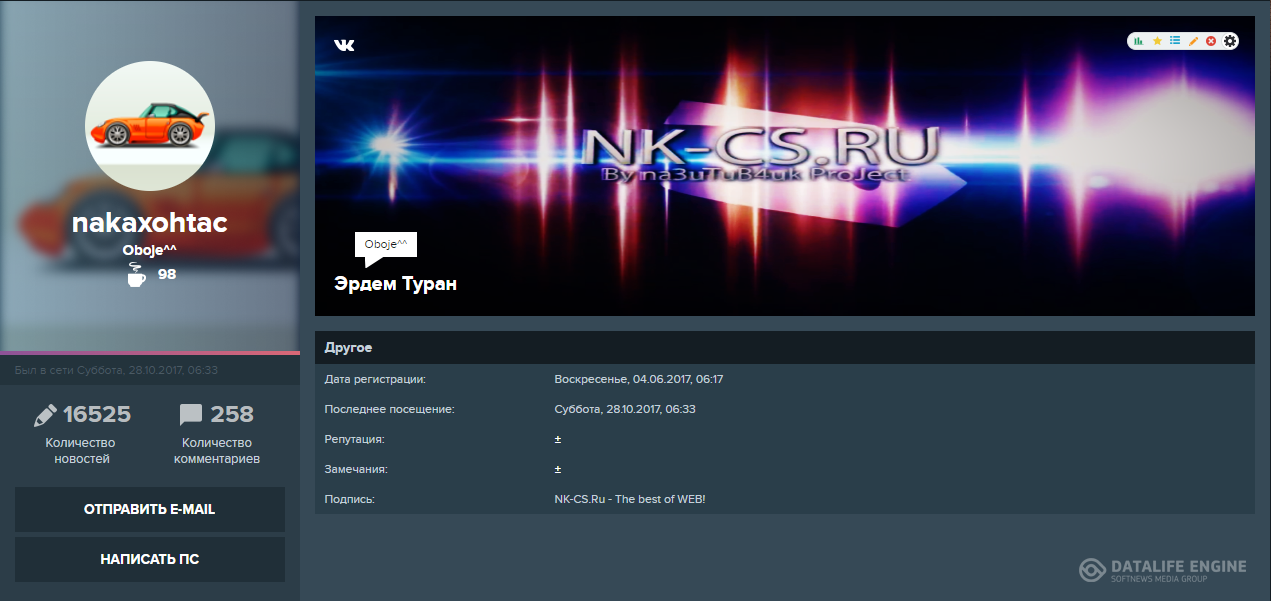Open the VK social link icon
The width and height of the screenshot is (1271, 601).
tap(344, 45)
